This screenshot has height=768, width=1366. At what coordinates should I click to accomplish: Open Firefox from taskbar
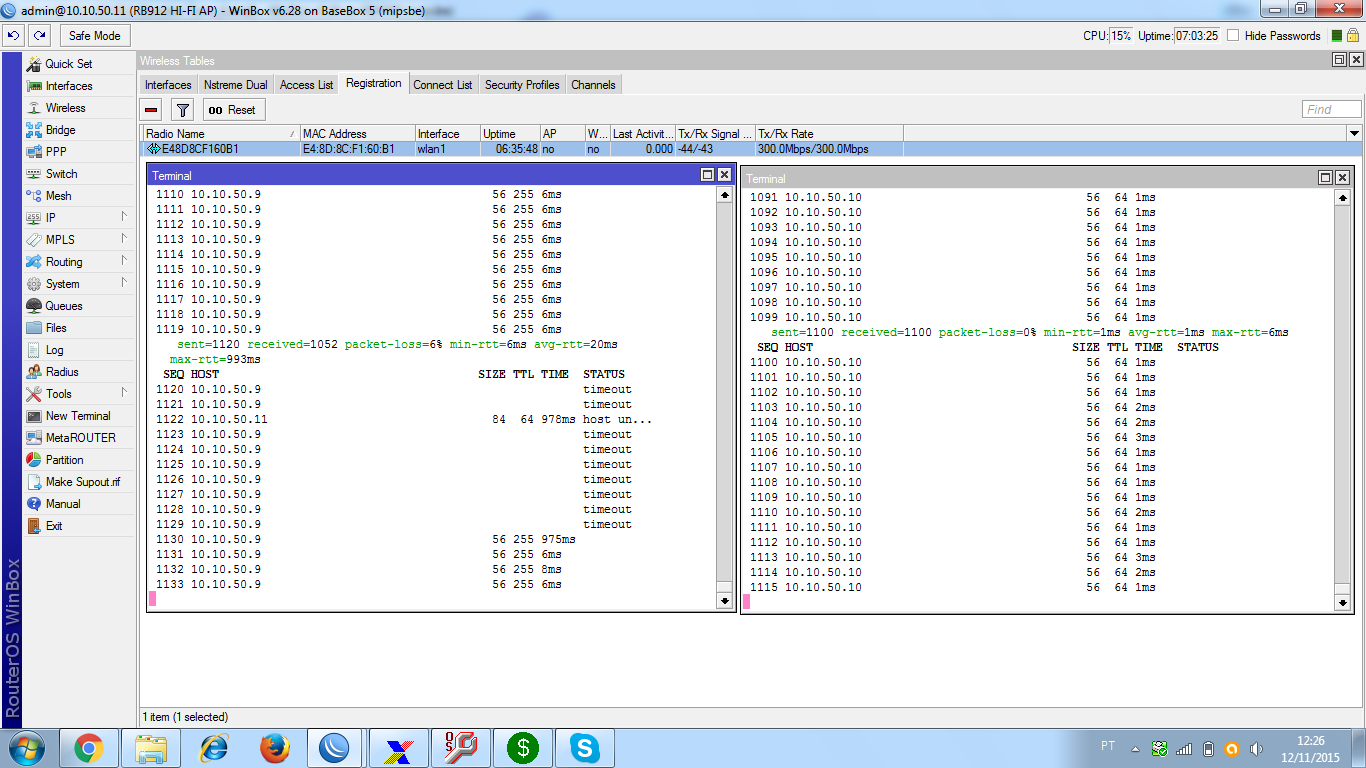pos(274,748)
